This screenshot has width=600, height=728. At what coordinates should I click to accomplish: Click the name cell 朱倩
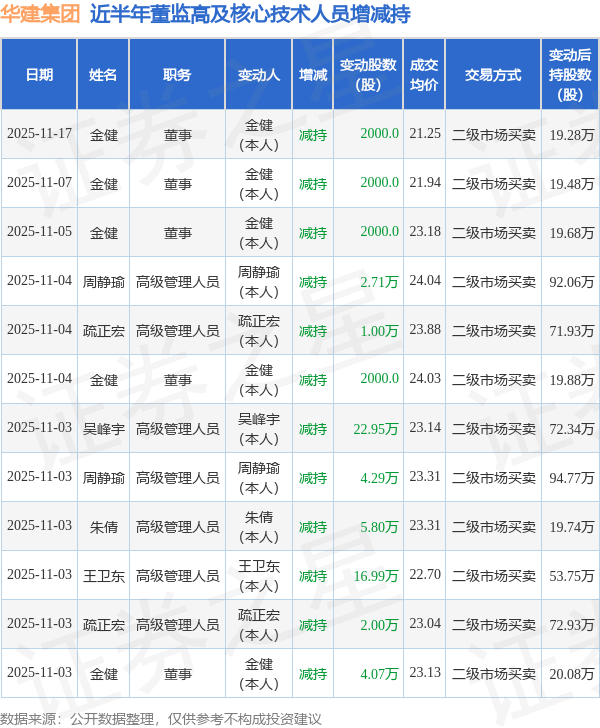pyautogui.click(x=104, y=527)
